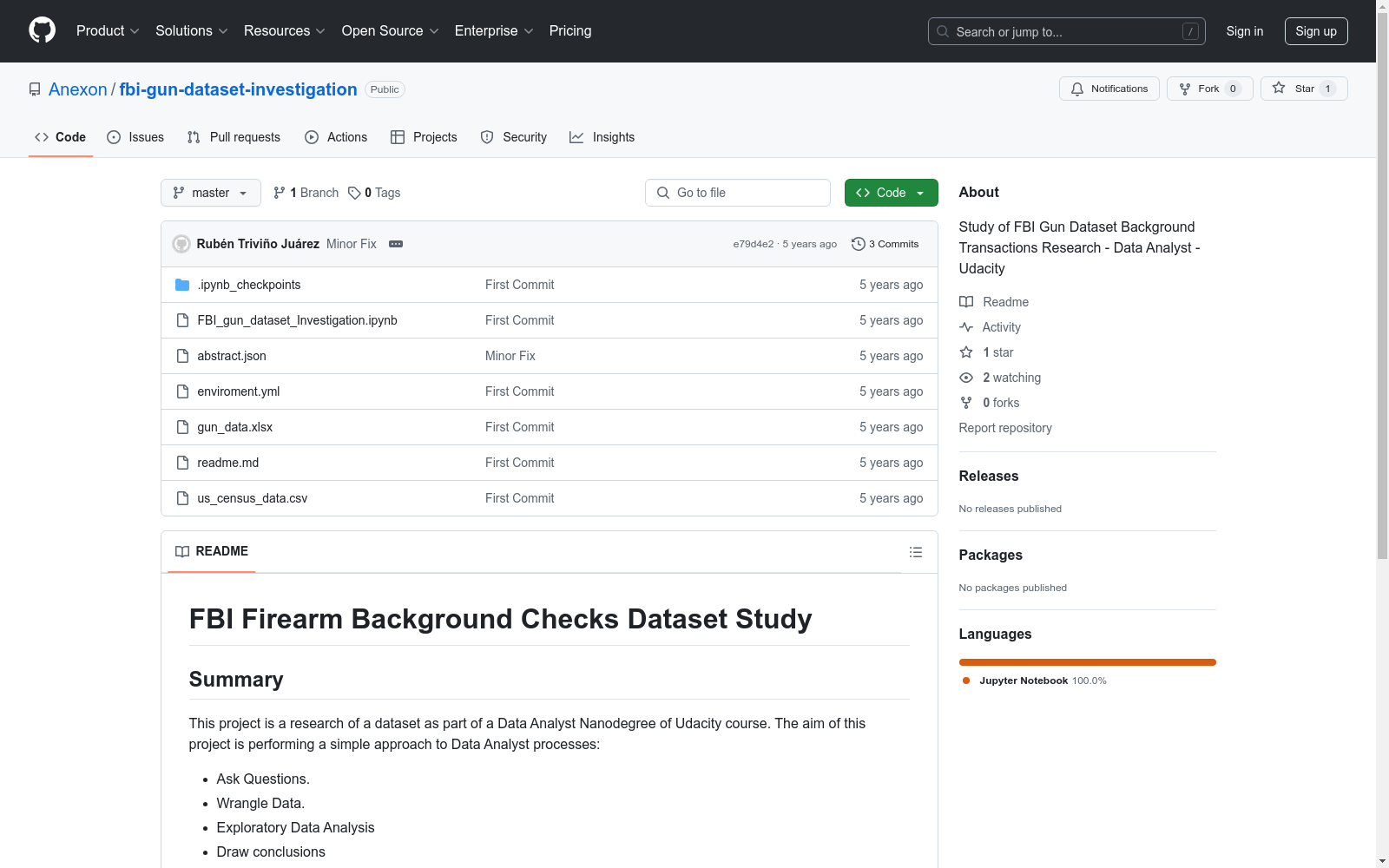Image resolution: width=1389 pixels, height=868 pixels.
Task: Expand the Enterprise menu
Action: point(494,31)
